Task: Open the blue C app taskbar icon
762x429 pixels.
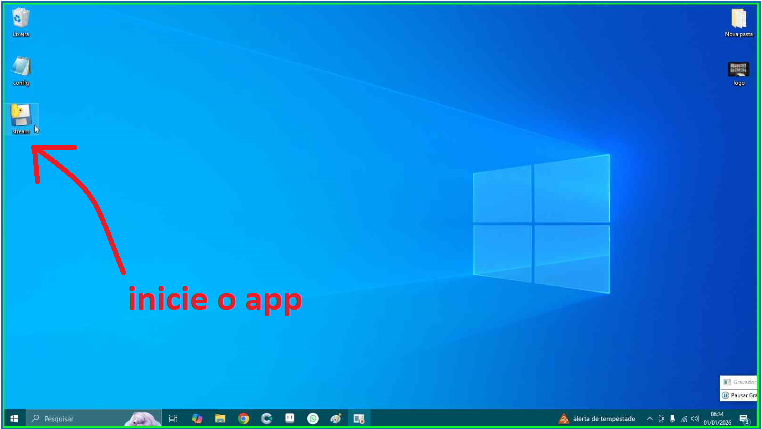Action: (266, 418)
